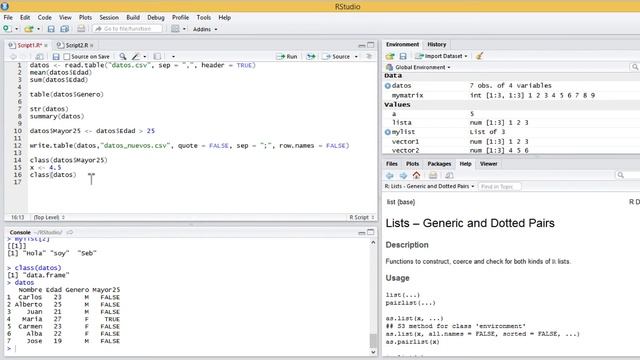
Task: Save current document from main toolbar
Action: pos(51,29)
